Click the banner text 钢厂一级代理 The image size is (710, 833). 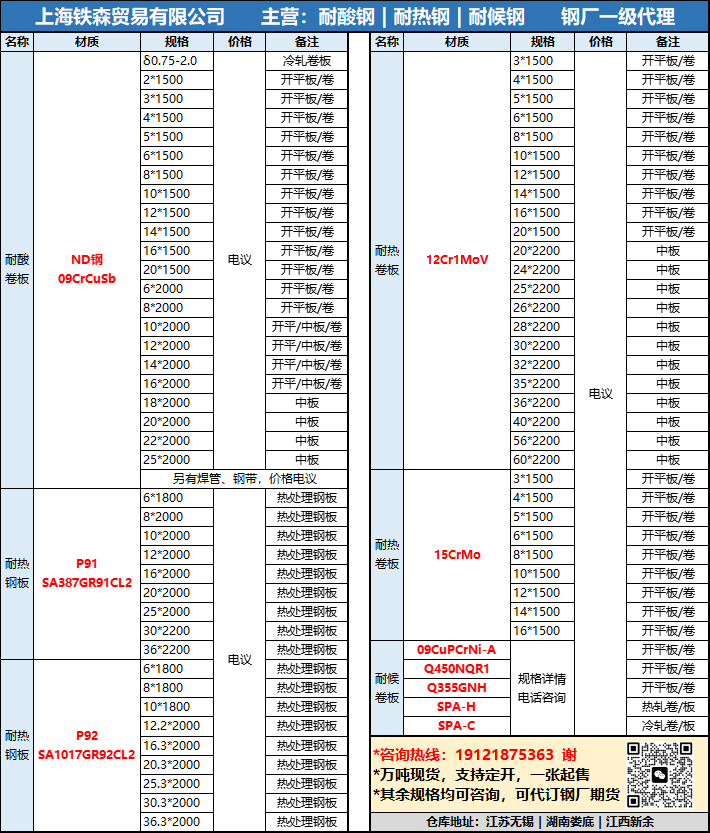(618, 16)
